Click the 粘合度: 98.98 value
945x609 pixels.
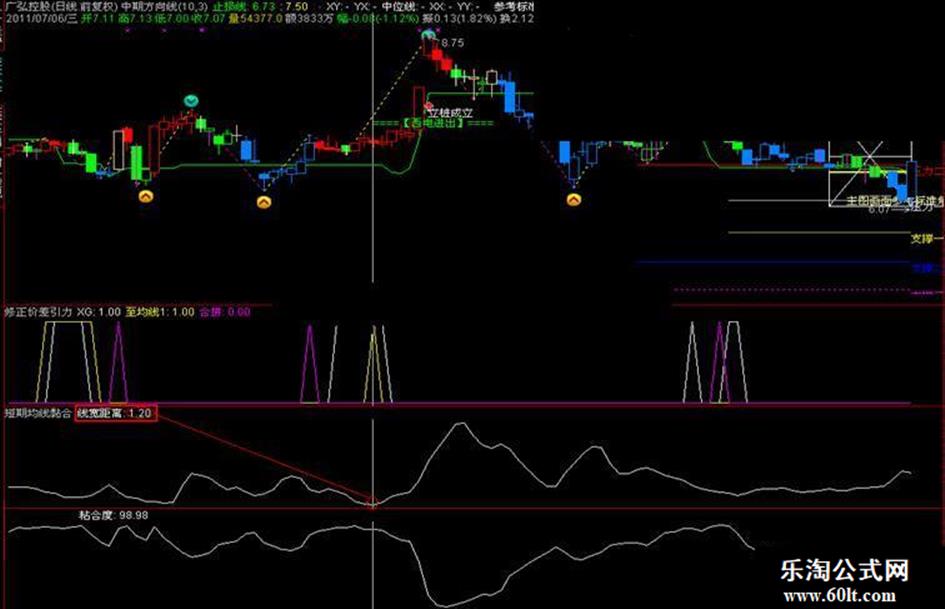click(113, 516)
